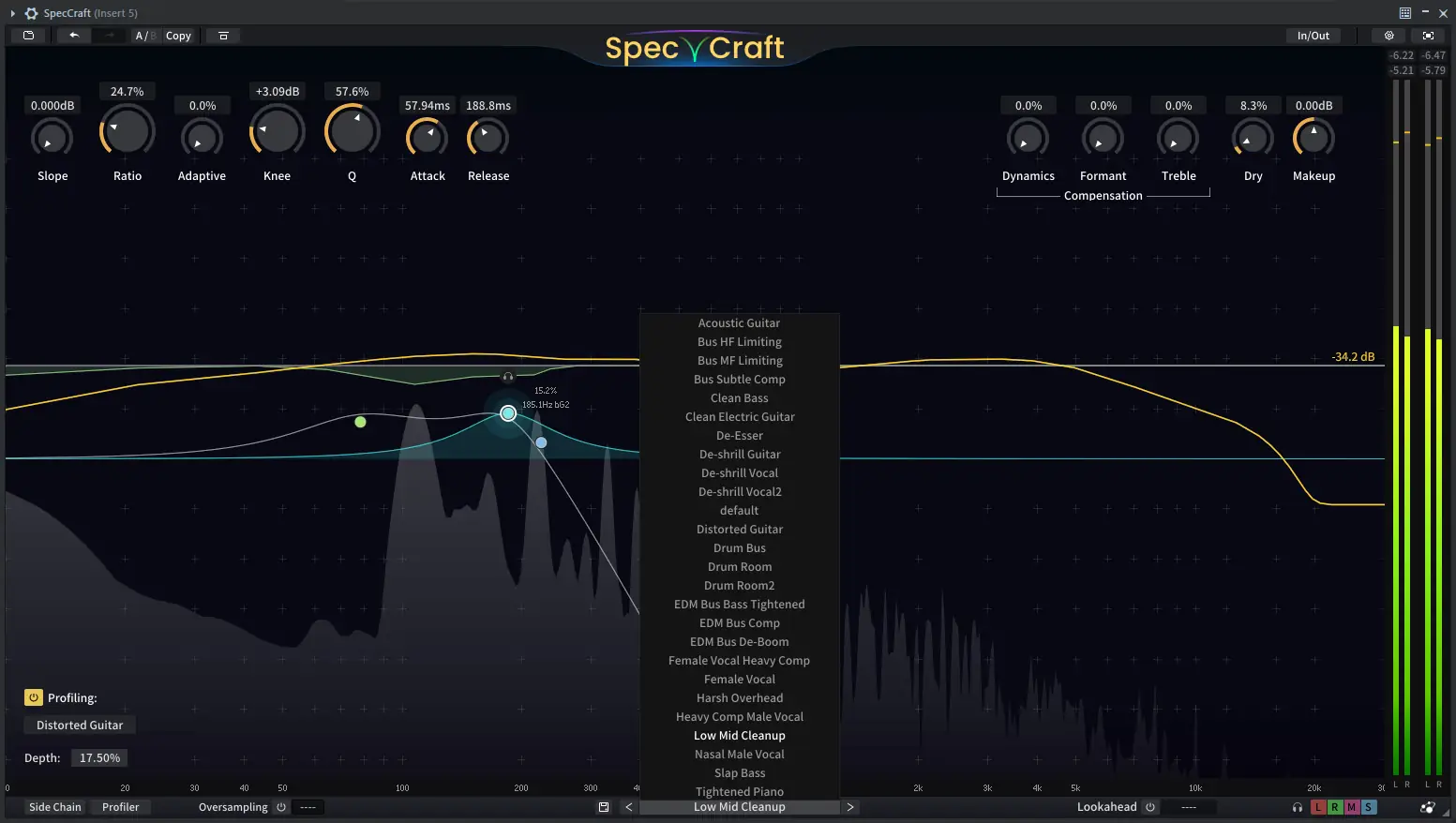Select the green EQ band node
The height and width of the screenshot is (823, 1456).
[360, 422]
